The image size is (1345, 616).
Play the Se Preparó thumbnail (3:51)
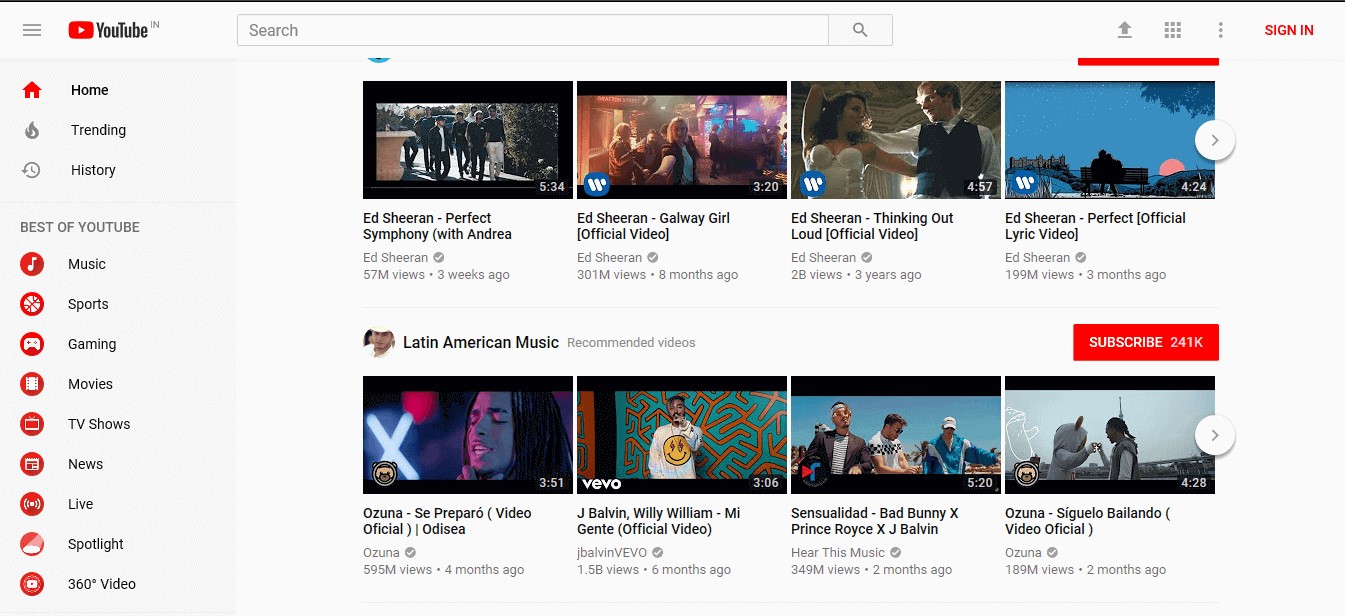[468, 435]
